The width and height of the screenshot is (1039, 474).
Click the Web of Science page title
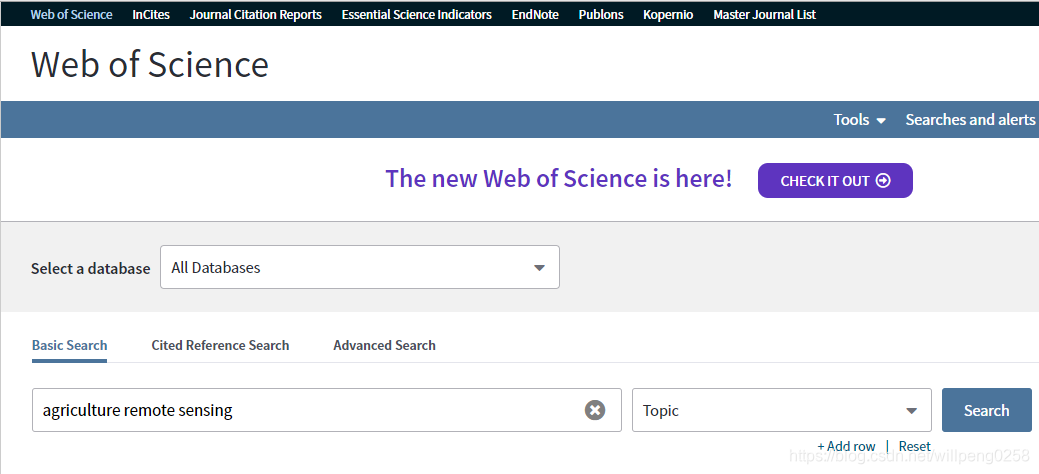[x=150, y=65]
